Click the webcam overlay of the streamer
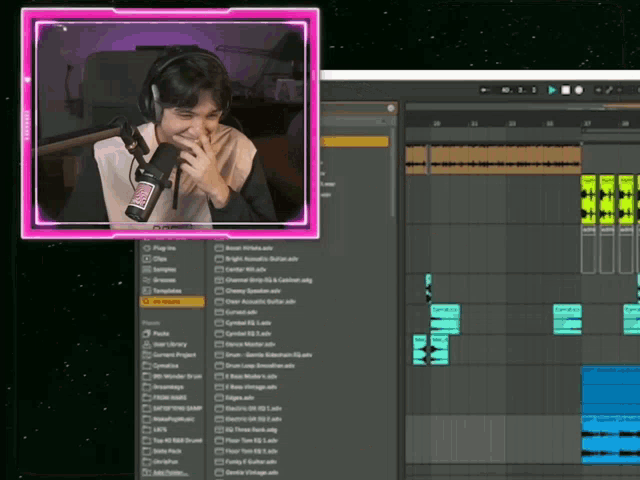Viewport: 640px width, 480px height. (x=170, y=123)
